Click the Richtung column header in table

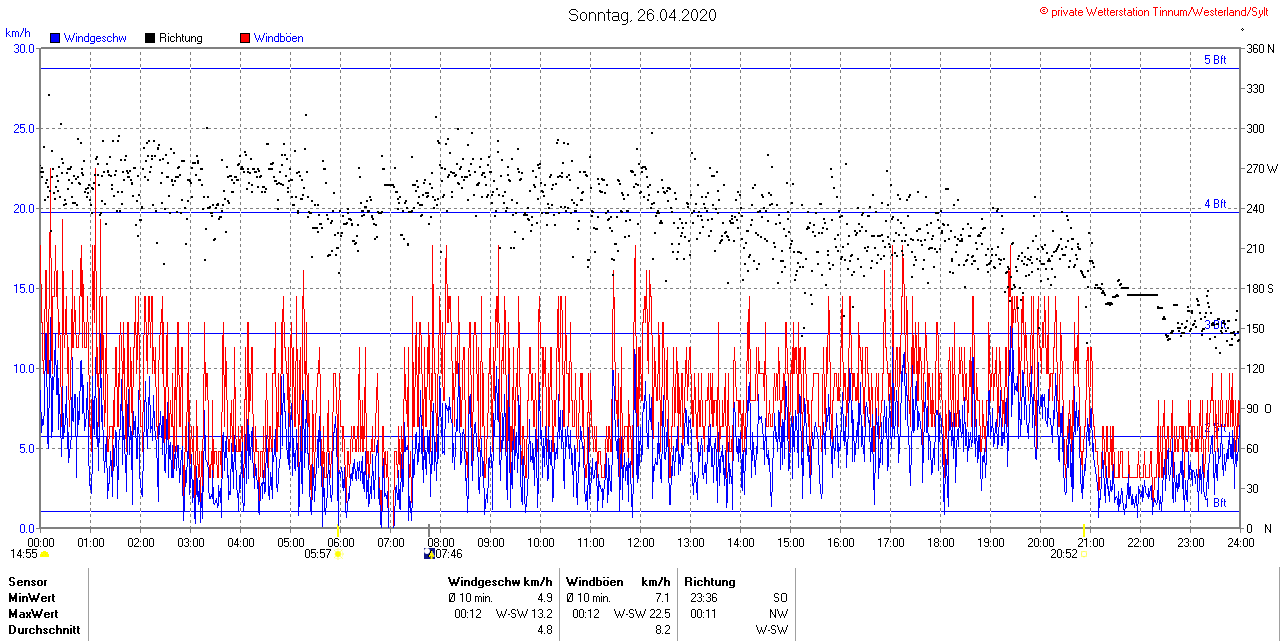click(x=710, y=582)
